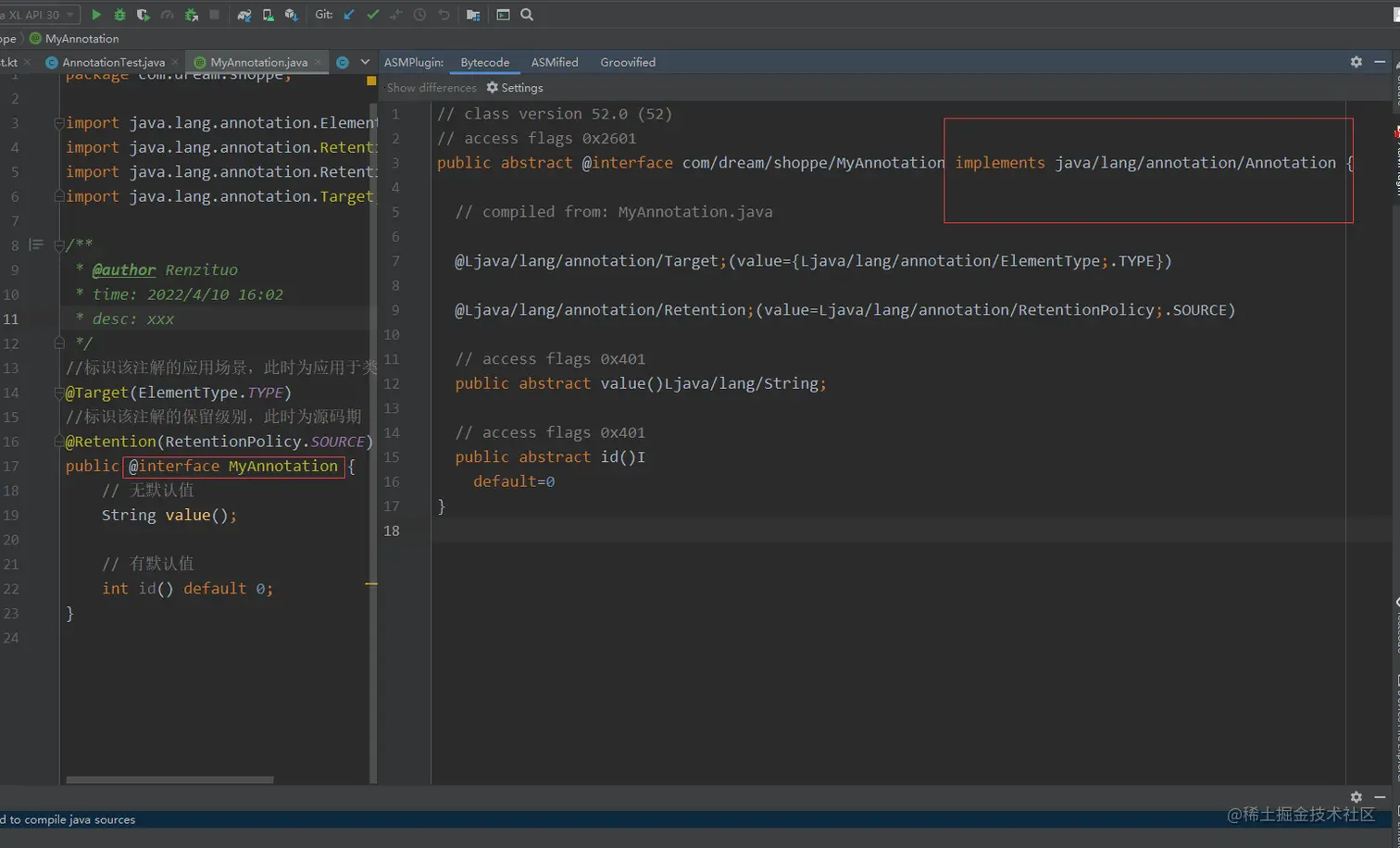This screenshot has width=1400, height=848.
Task: Click bytecode line 'class version 52.0'
Action: click(555, 114)
